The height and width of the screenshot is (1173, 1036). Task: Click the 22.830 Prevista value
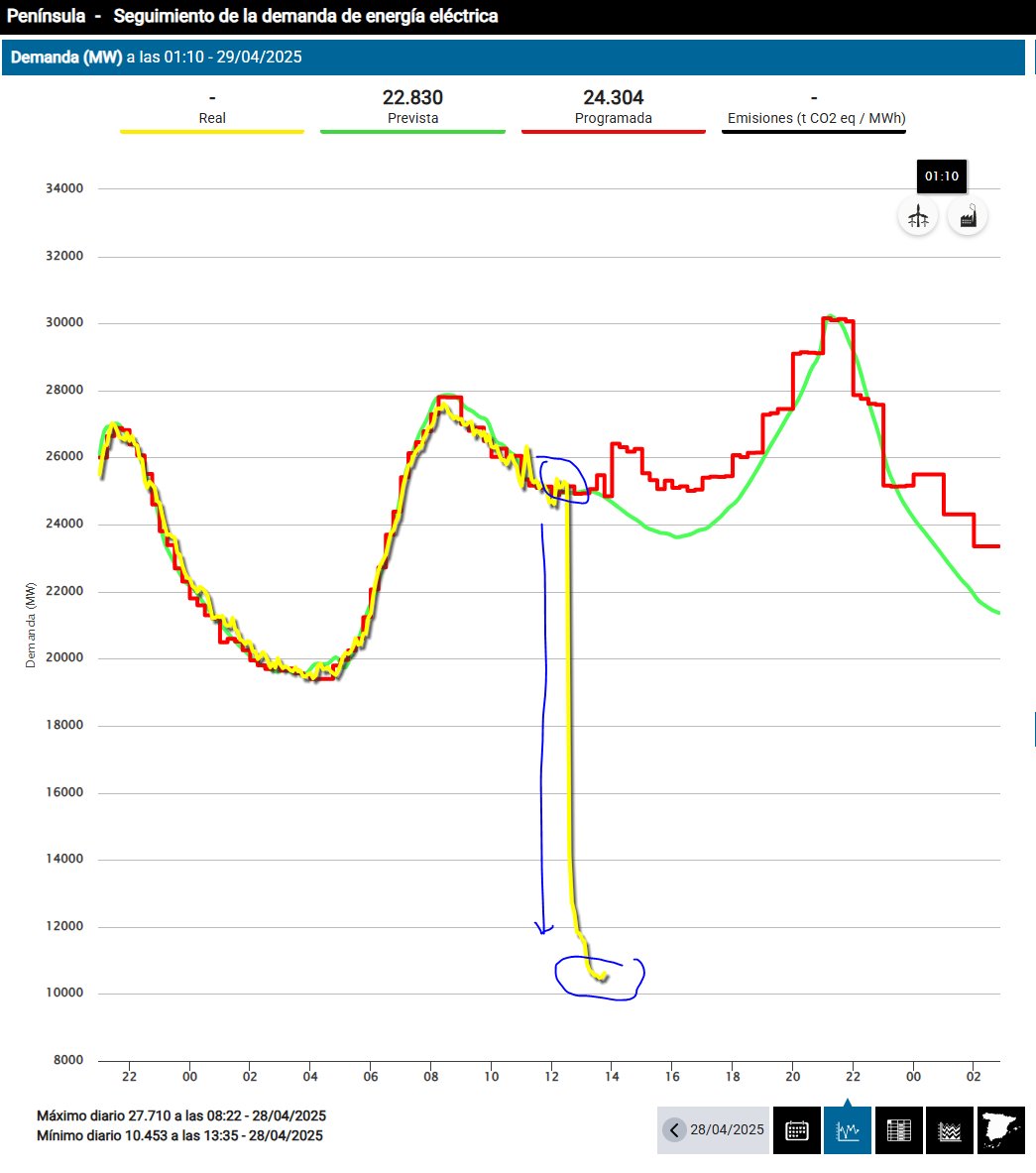coord(412,97)
